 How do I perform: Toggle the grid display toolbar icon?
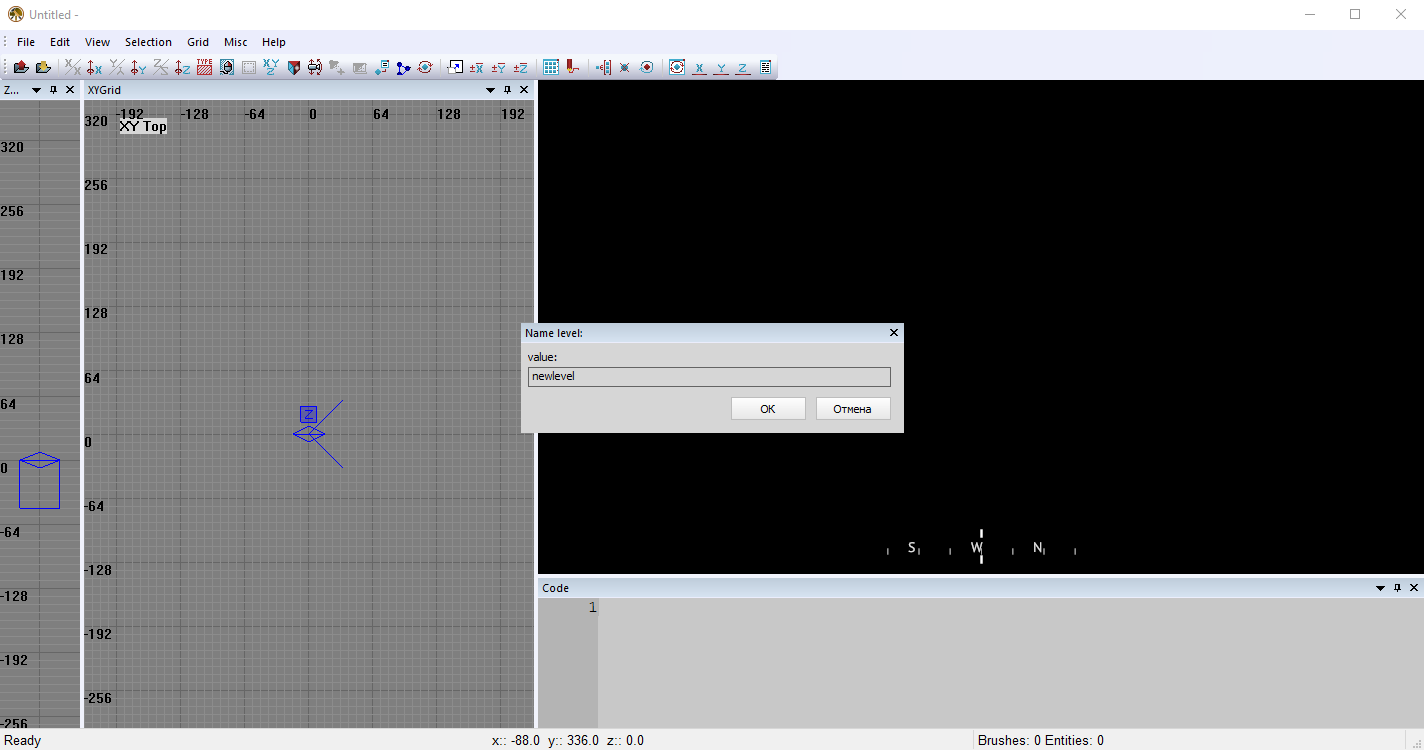tap(551, 67)
